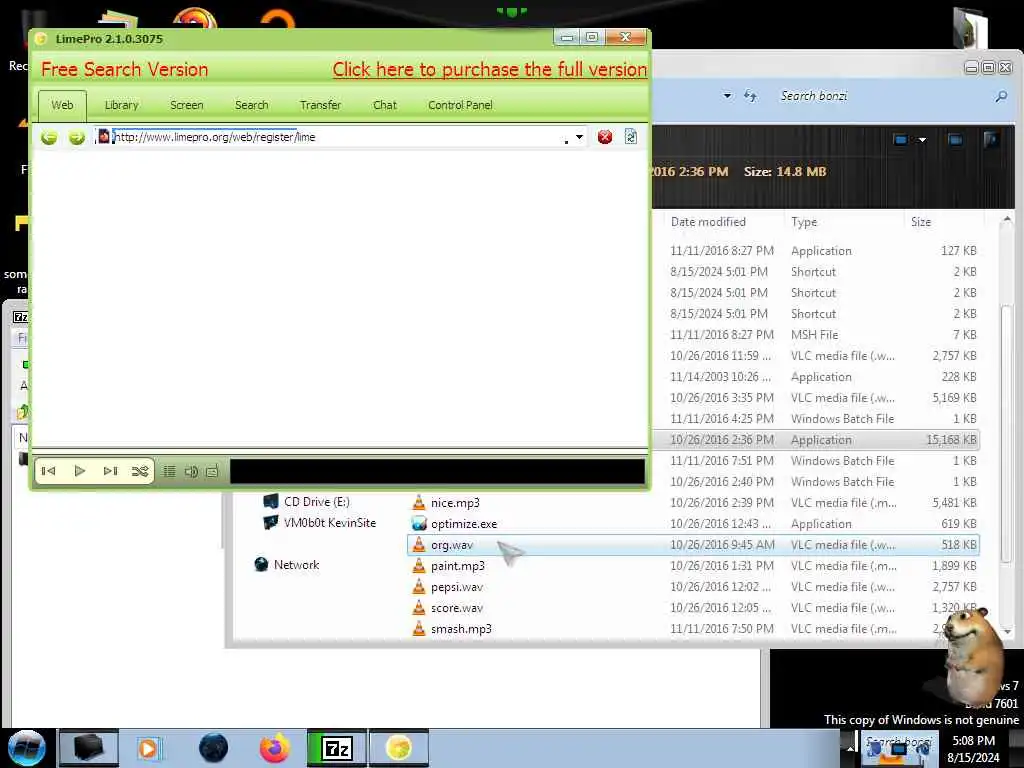The width and height of the screenshot is (1024, 768).
Task: Sort by Date modified column
Action: (x=708, y=222)
